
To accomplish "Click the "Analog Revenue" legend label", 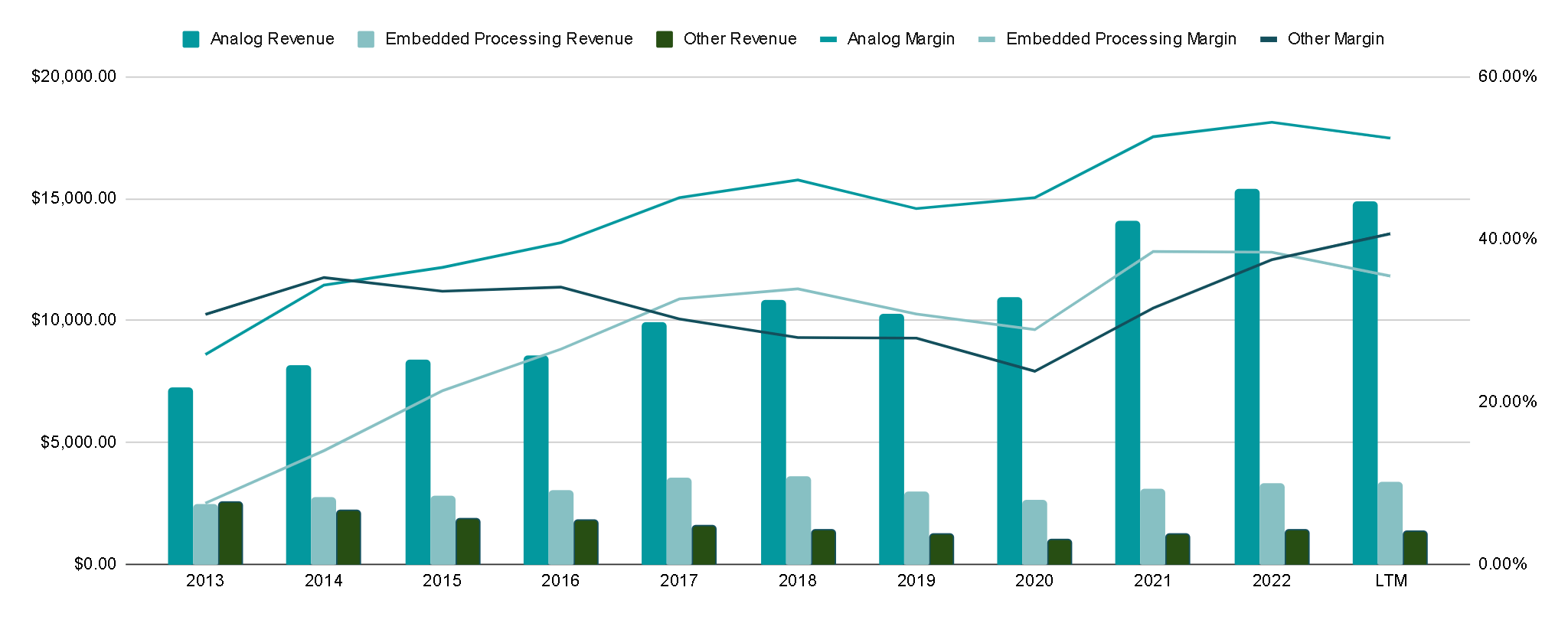I will [272, 39].
